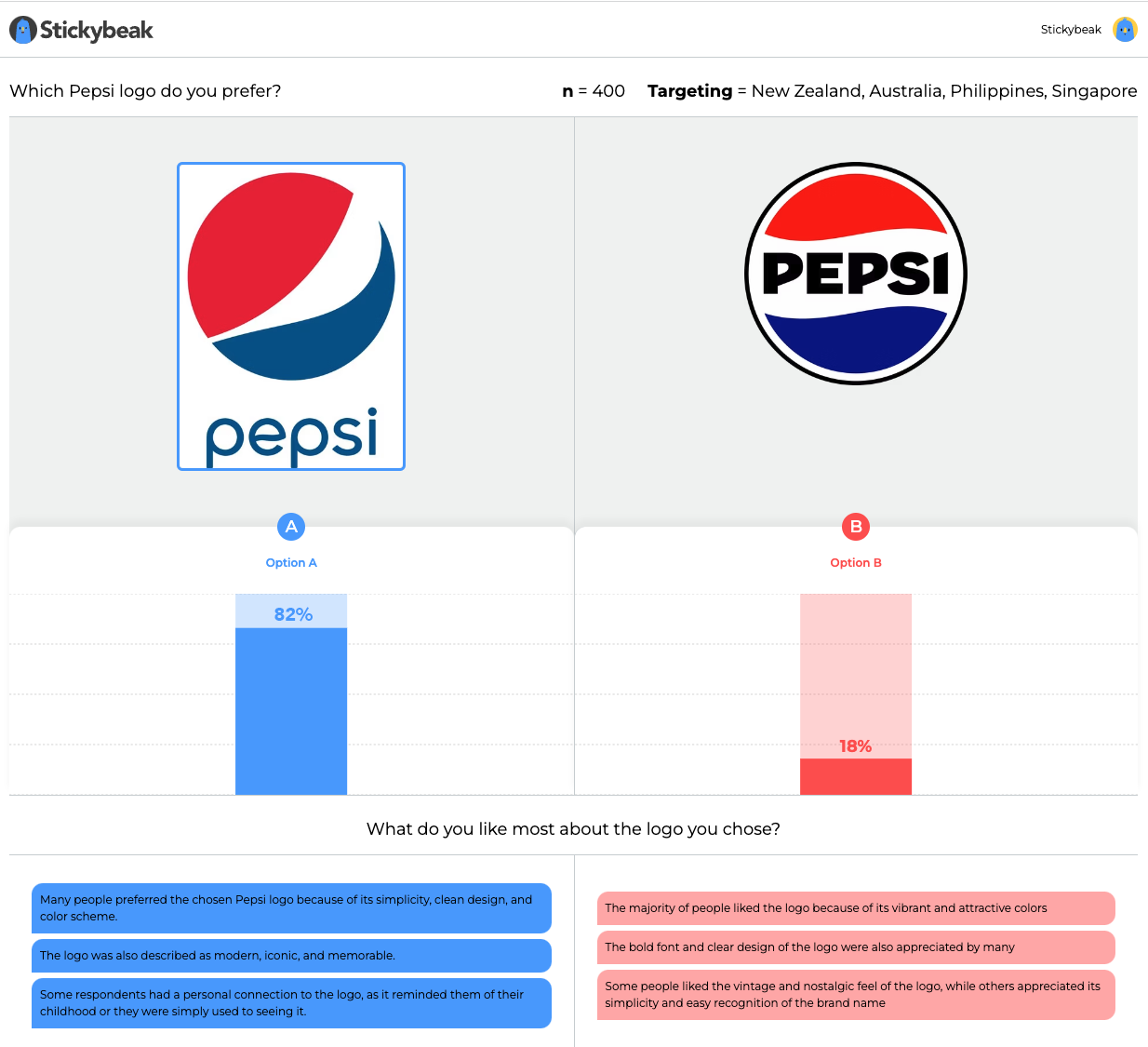Click the pink card mentioning vibrant and attractive colors
The width and height of the screenshot is (1148, 1047).
coord(855,908)
